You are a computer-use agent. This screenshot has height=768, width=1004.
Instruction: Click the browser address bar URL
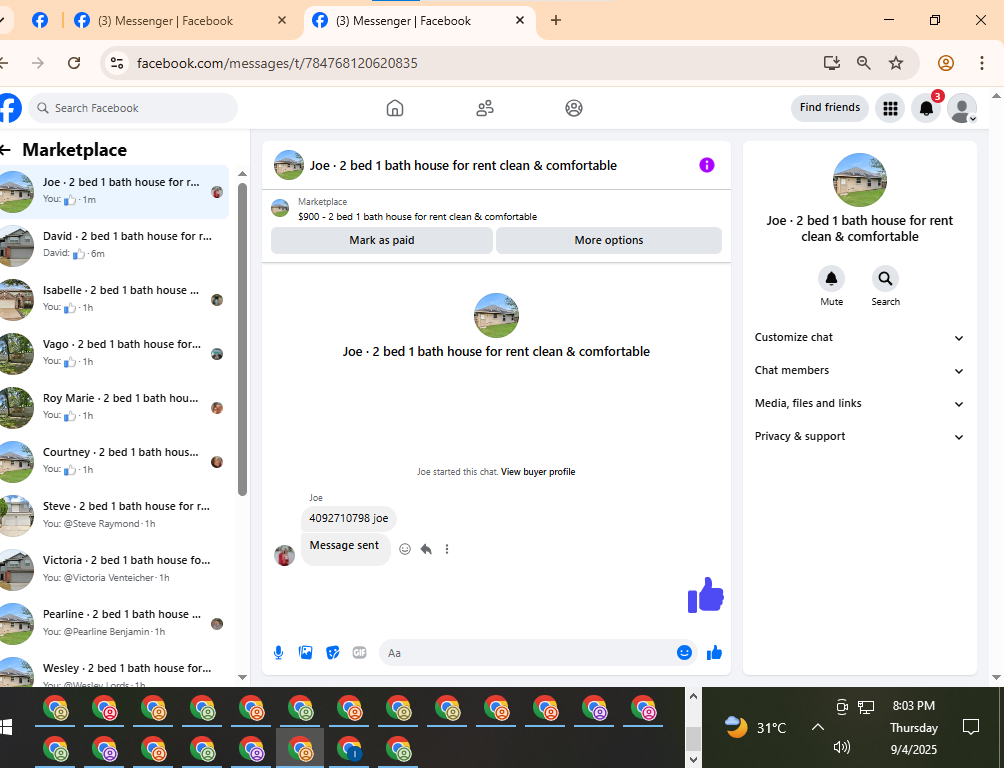pyautogui.click(x=277, y=63)
